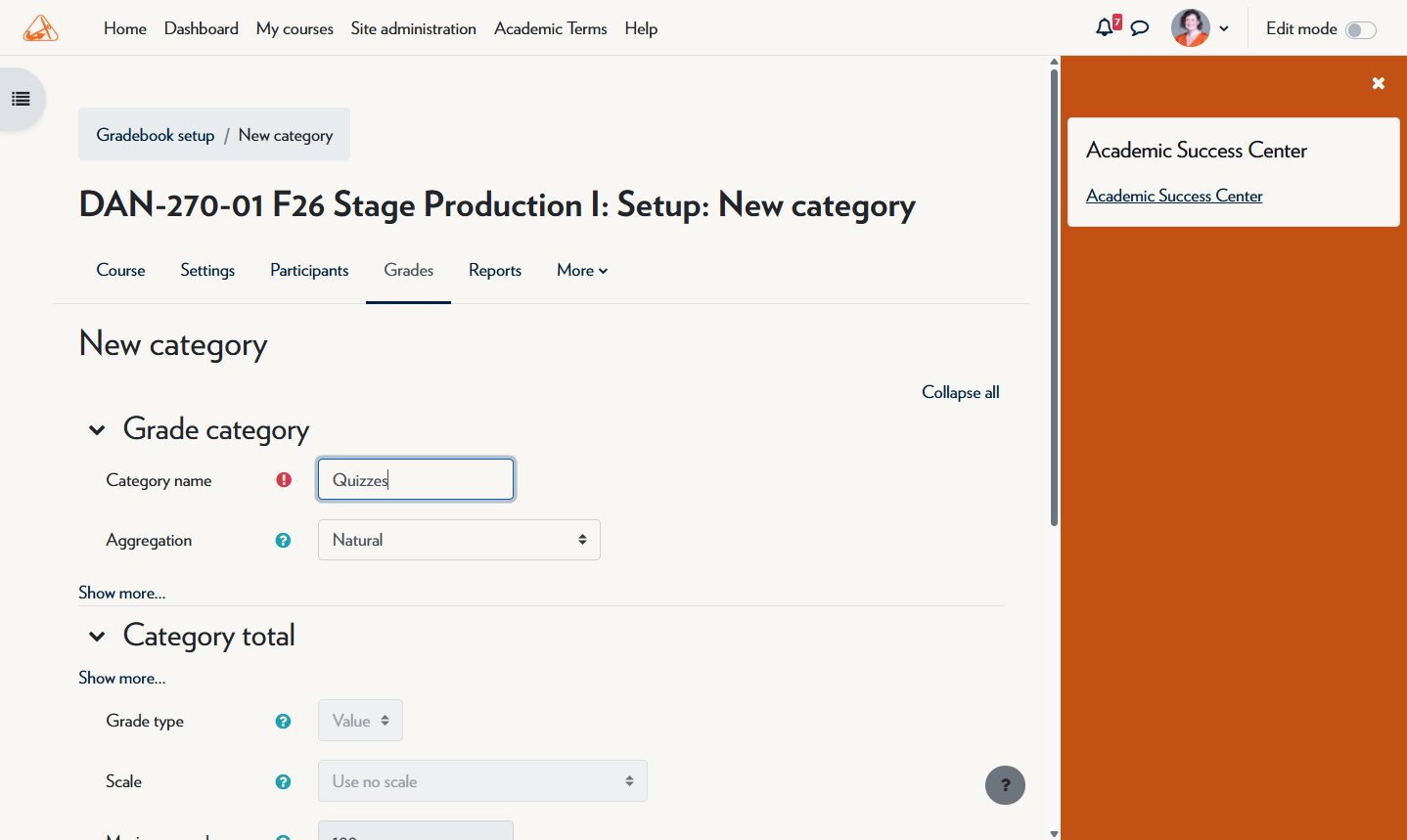Click the site logo icon
Screen dimensions: 1407x840
pyautogui.click(x=40, y=28)
